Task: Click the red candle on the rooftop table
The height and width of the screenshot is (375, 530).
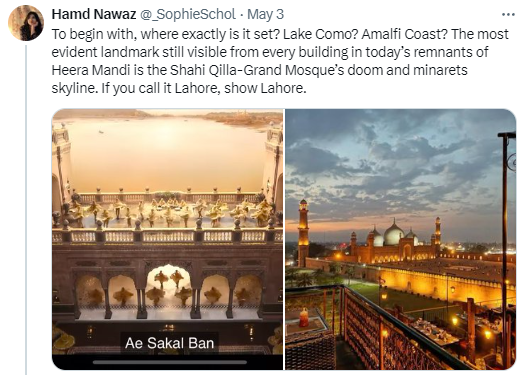Action: click(303, 317)
